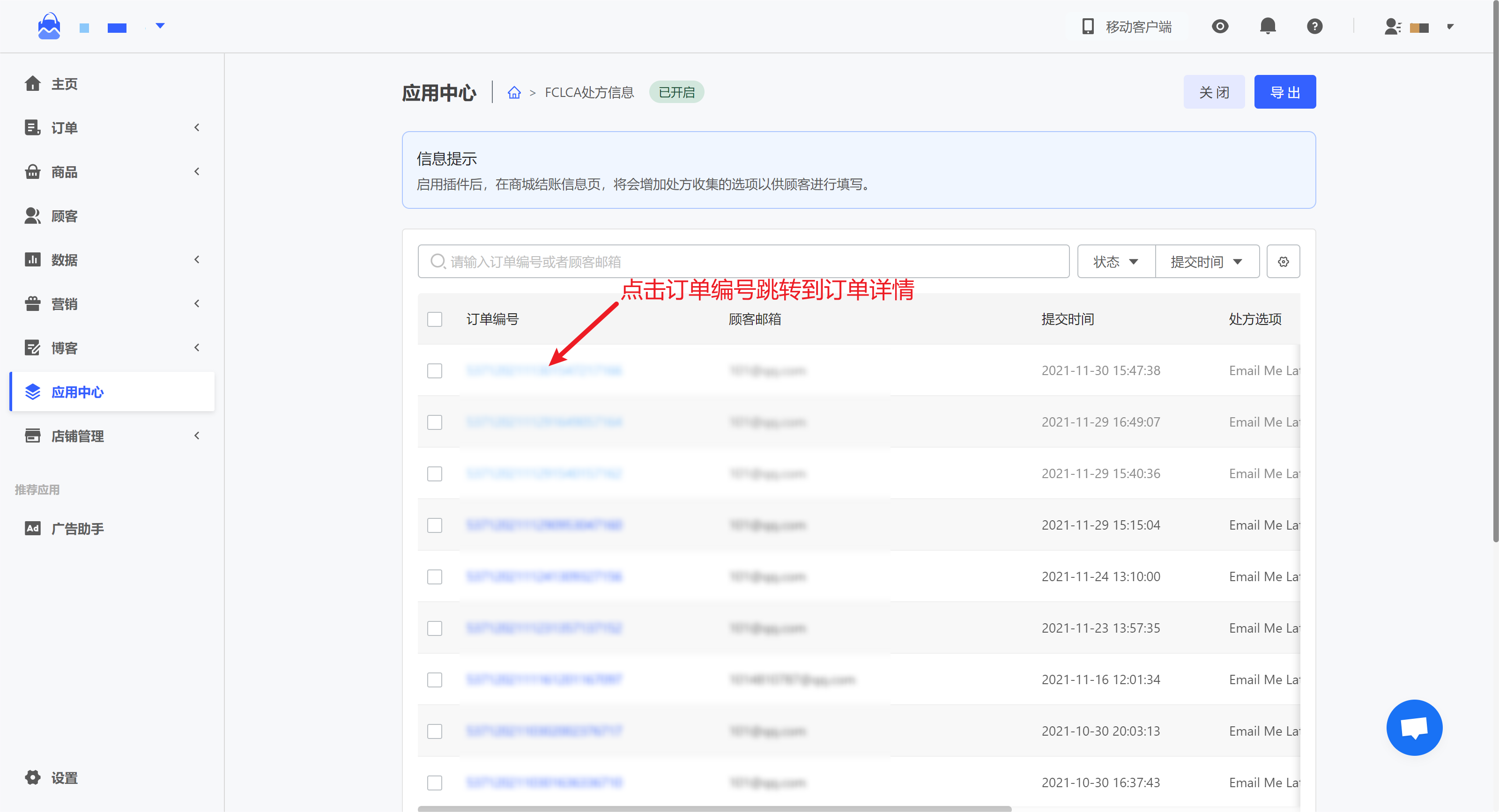Open the 状态 filter dropdown
Viewport: 1499px width, 812px height.
coord(1115,262)
